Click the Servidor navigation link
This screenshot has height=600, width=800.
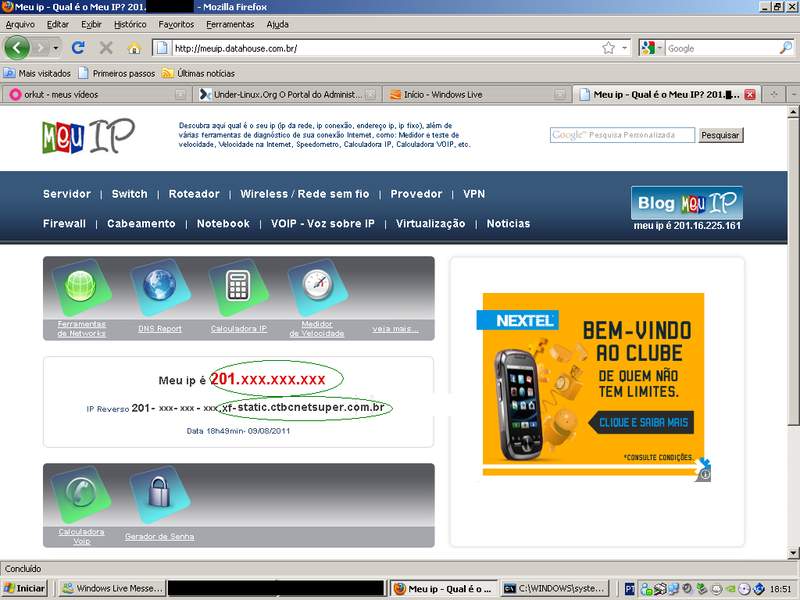coord(67,194)
